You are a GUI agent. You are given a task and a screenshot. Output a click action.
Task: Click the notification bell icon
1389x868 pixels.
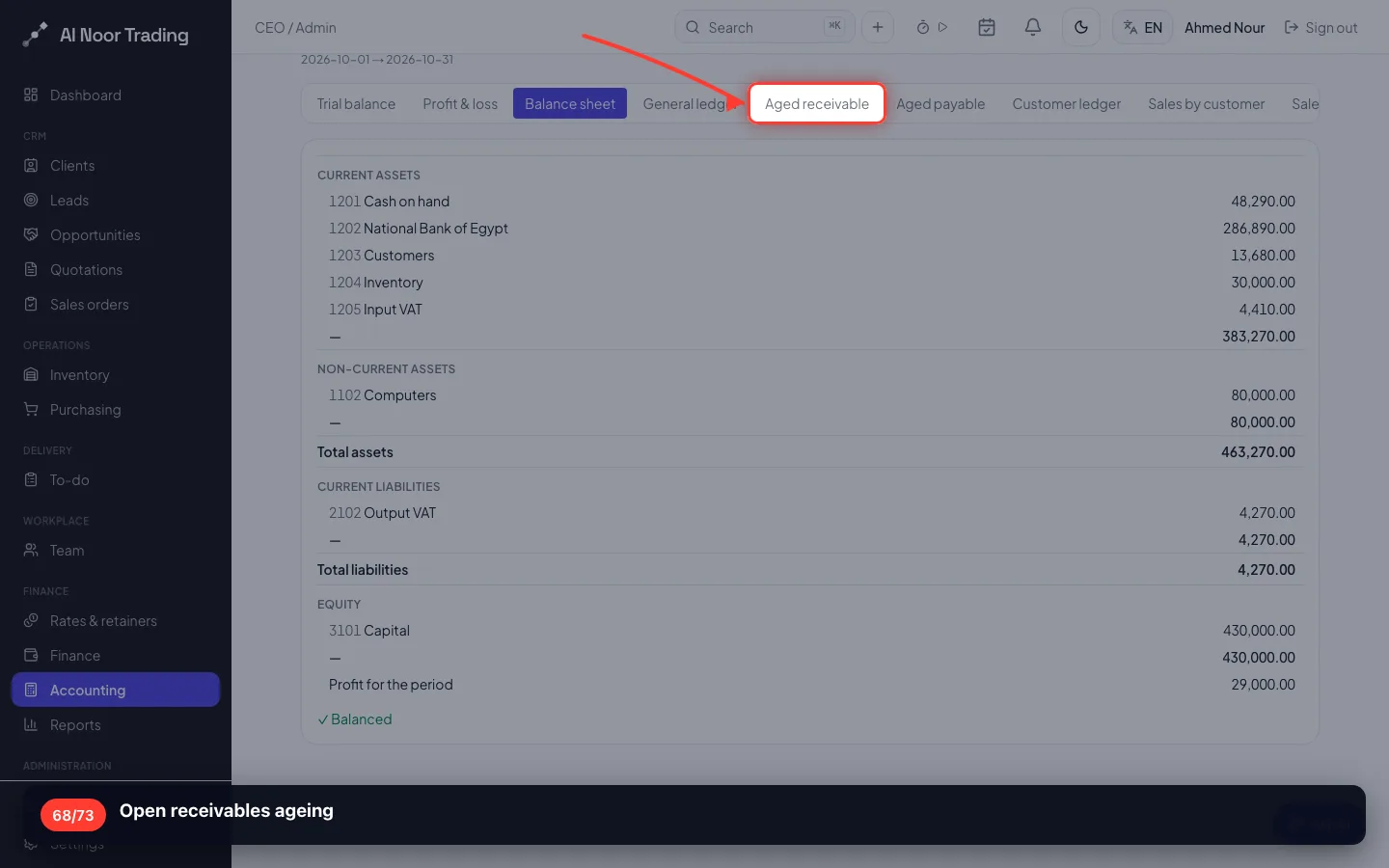[x=1032, y=27]
